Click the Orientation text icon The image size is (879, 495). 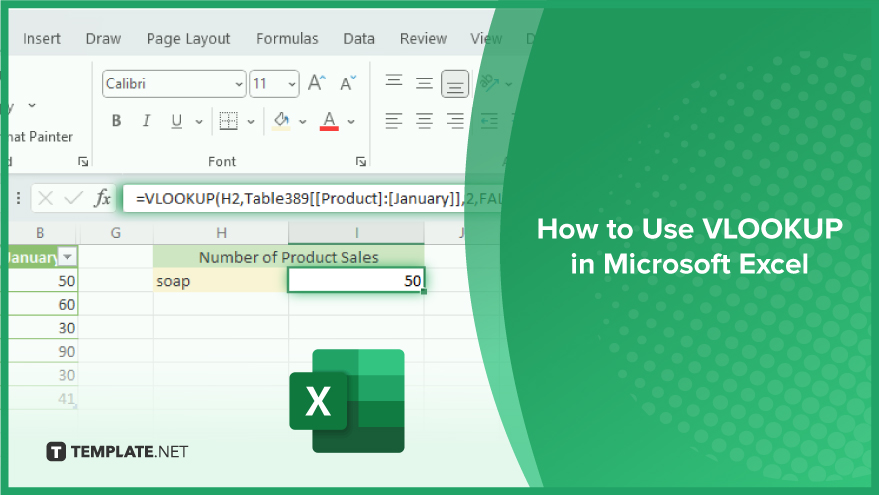(489, 84)
